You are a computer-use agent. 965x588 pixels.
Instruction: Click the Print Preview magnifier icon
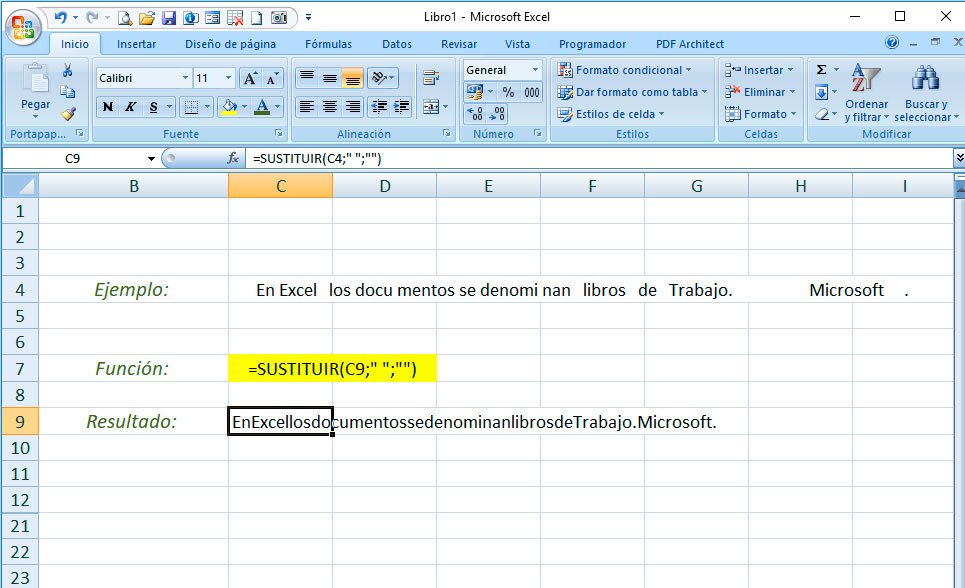(125, 18)
